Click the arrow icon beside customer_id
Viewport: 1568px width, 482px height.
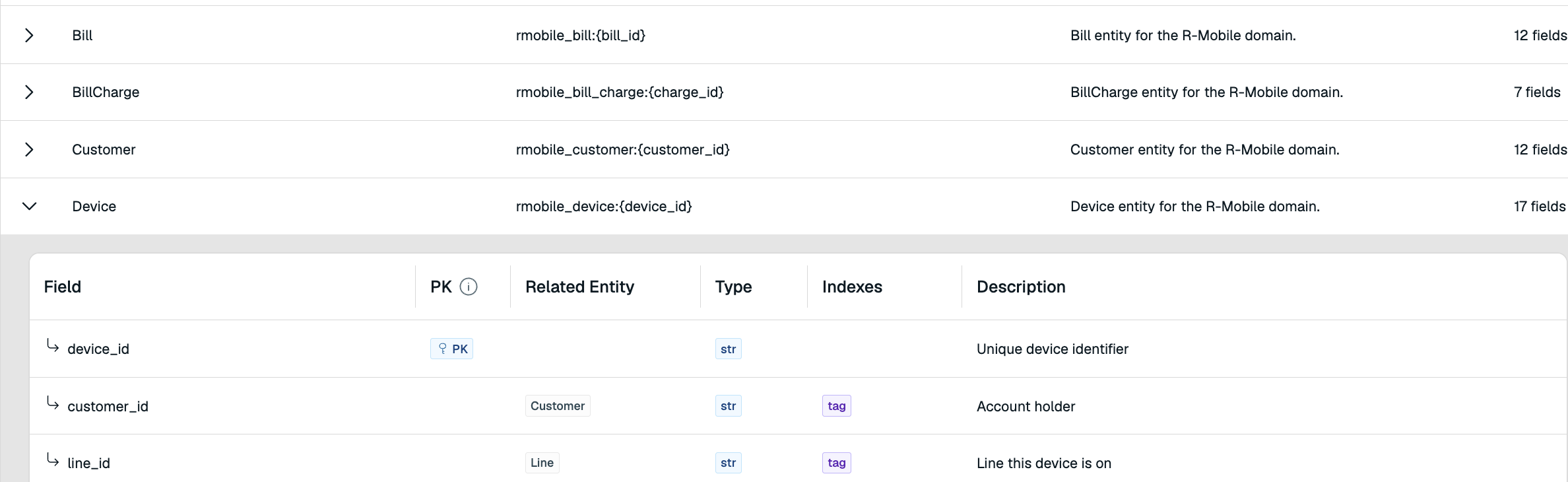tap(53, 403)
